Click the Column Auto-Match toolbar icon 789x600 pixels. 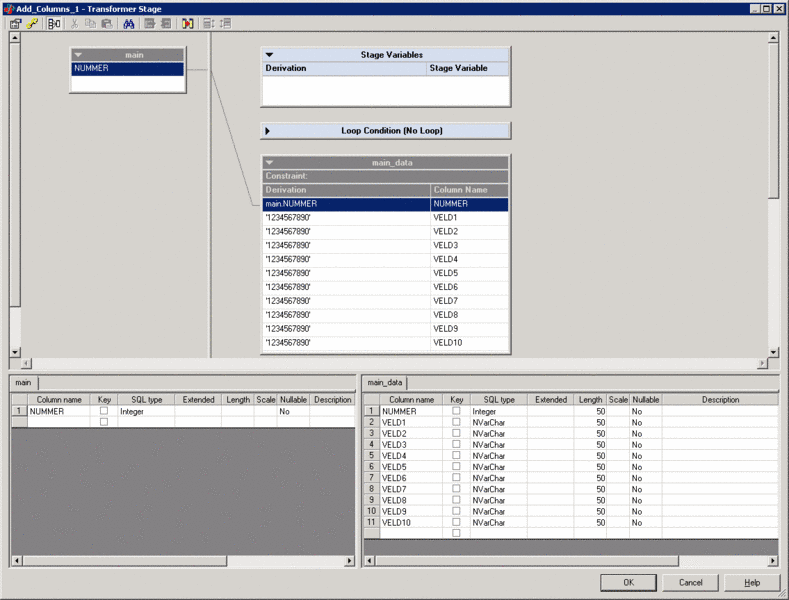(188, 24)
